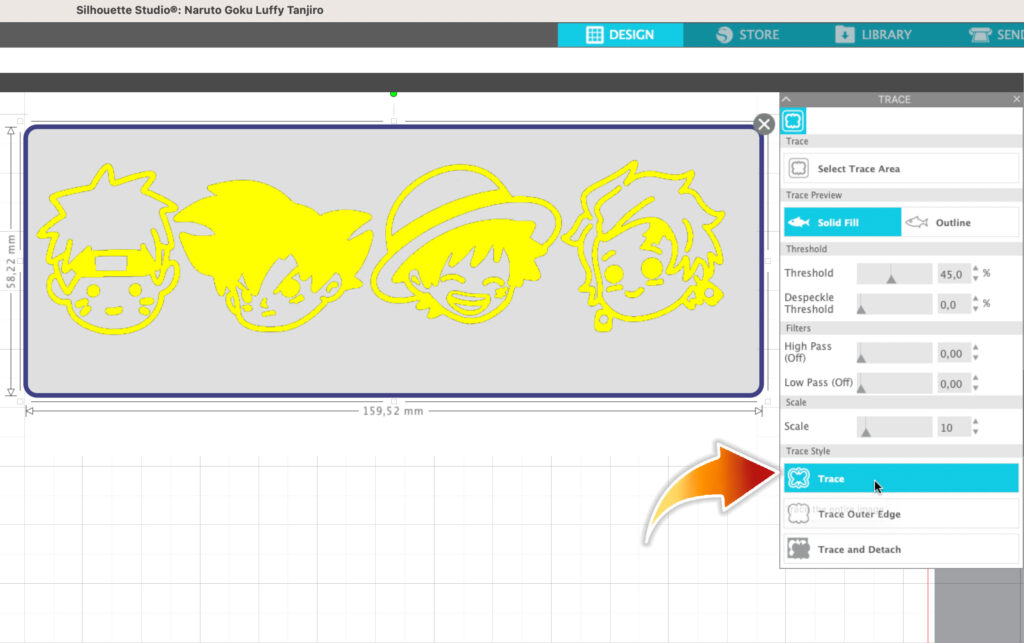
Task: Click the Threshold value field
Action: coord(951,274)
